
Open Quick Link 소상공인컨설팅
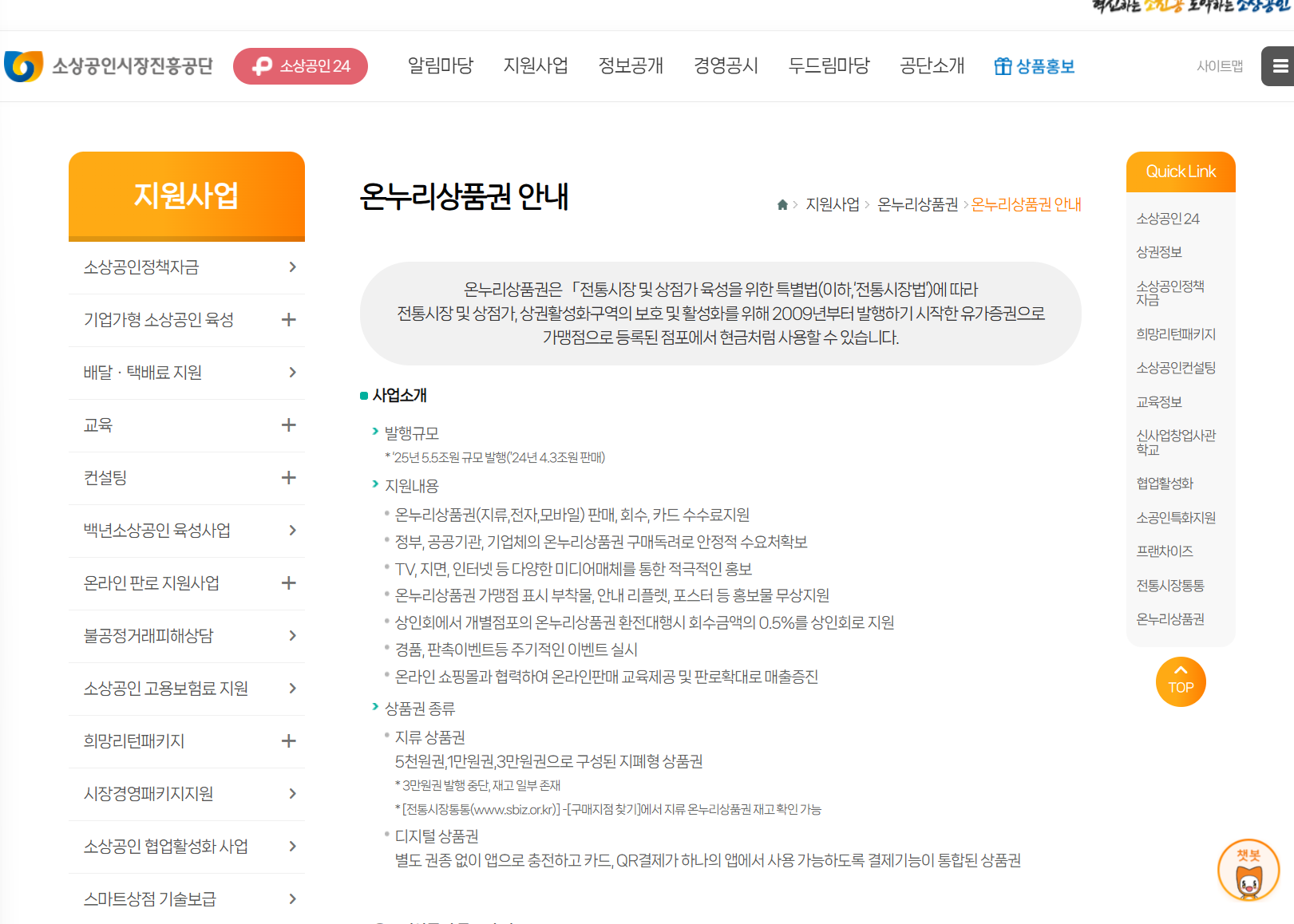1176,368
